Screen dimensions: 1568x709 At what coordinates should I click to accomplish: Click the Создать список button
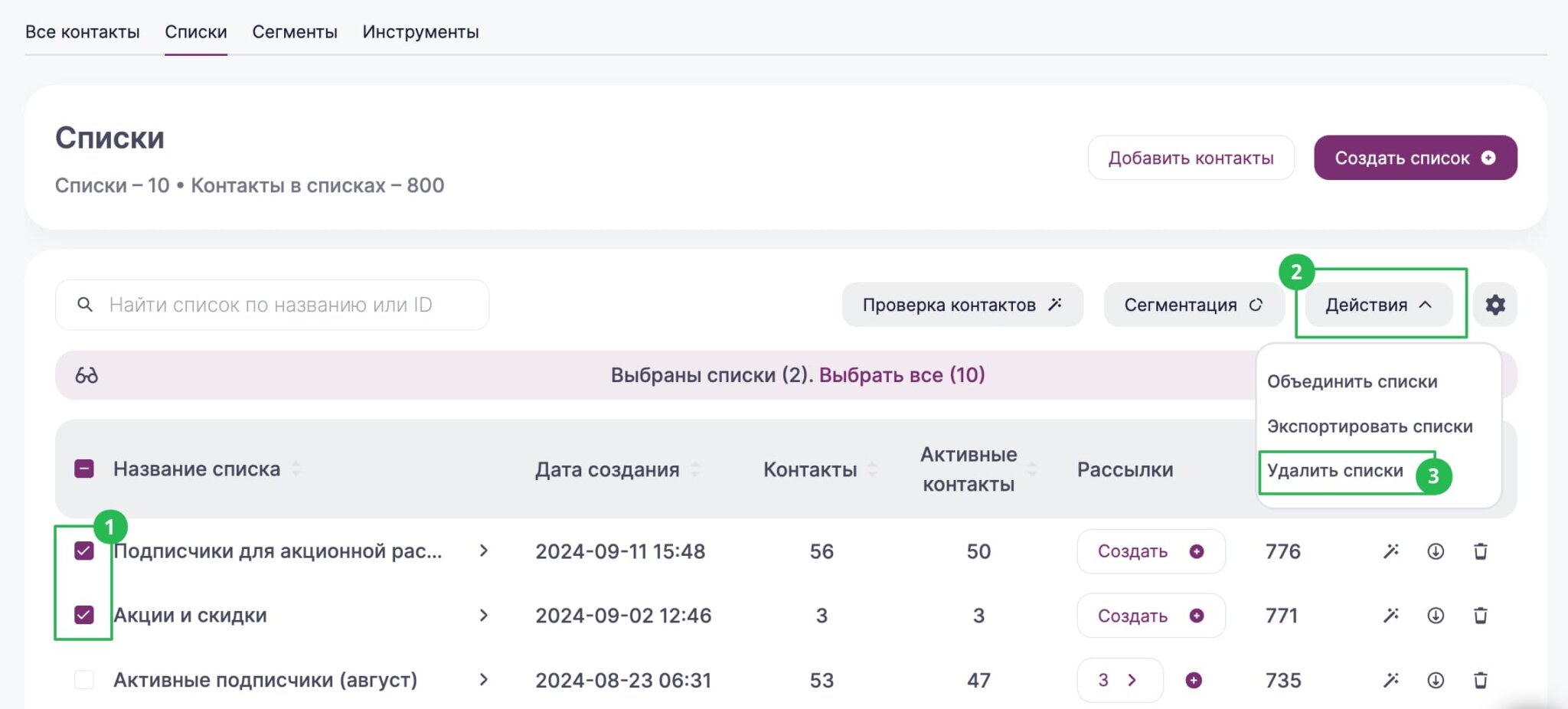(1415, 158)
